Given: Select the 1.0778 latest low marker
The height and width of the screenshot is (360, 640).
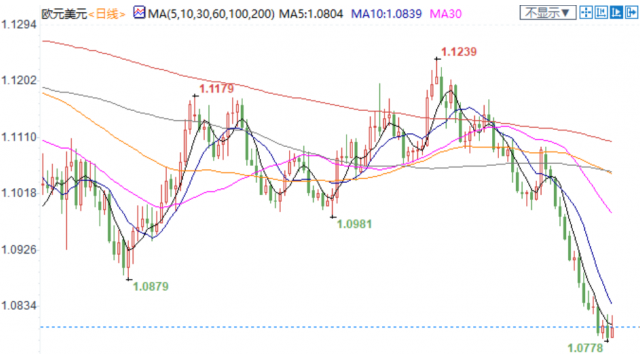Looking at the screenshot, I should tap(585, 348).
